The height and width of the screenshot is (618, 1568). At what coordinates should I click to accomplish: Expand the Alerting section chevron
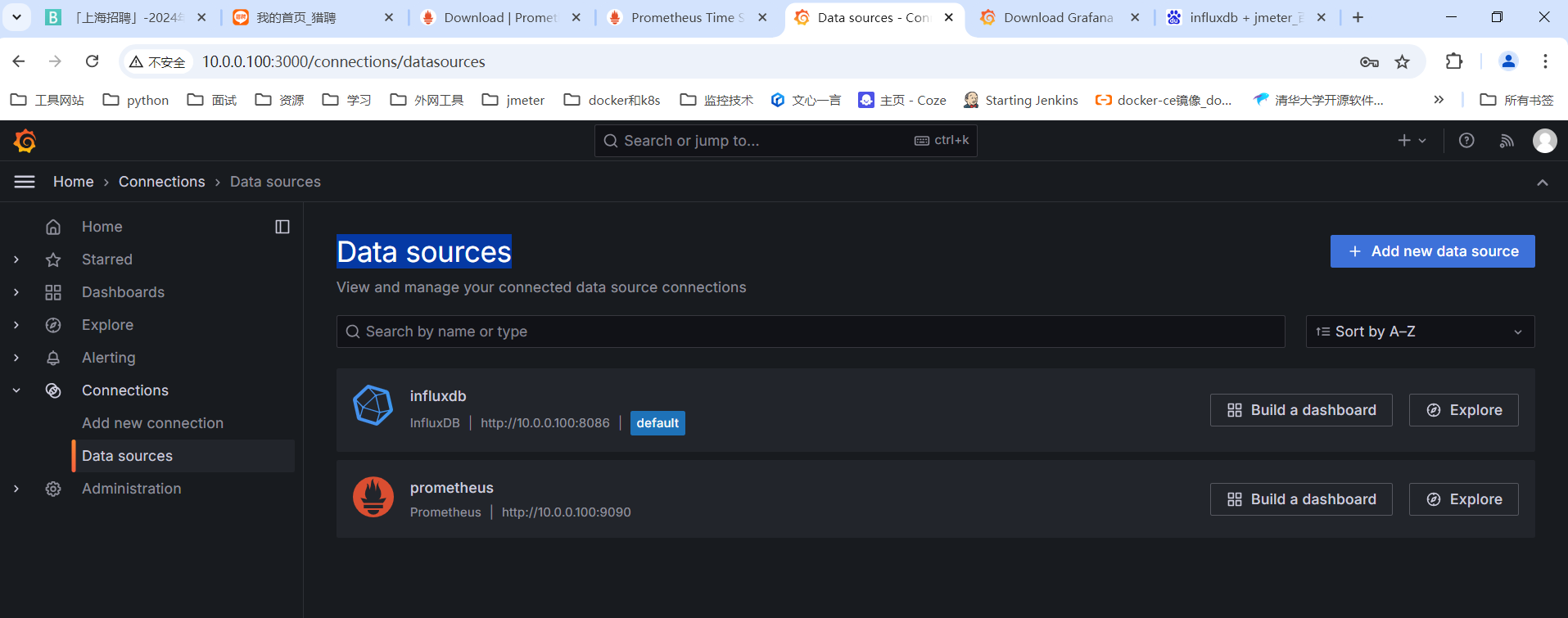point(16,358)
